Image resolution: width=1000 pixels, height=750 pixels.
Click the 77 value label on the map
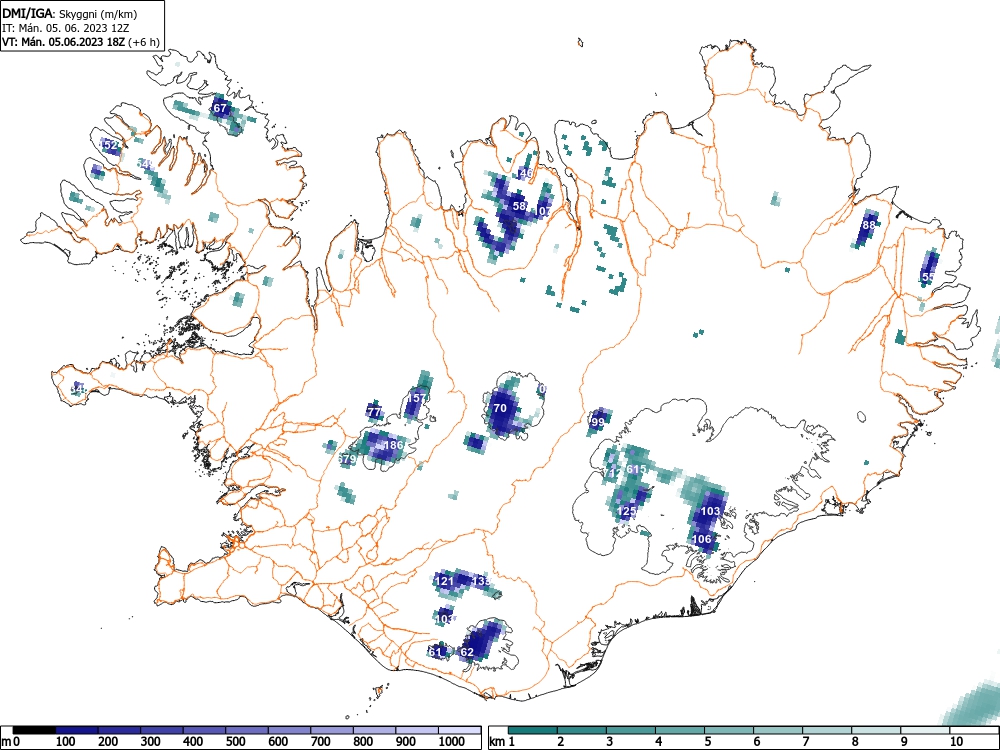(374, 412)
